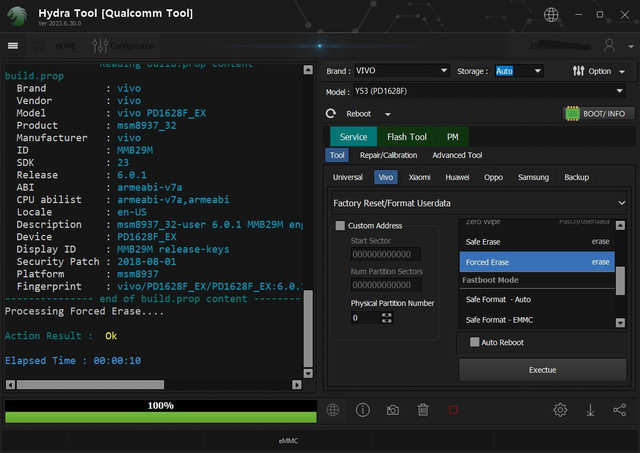This screenshot has height=453, width=640.
Task: Click the Physical Partition Number stepper
Action: (387, 318)
